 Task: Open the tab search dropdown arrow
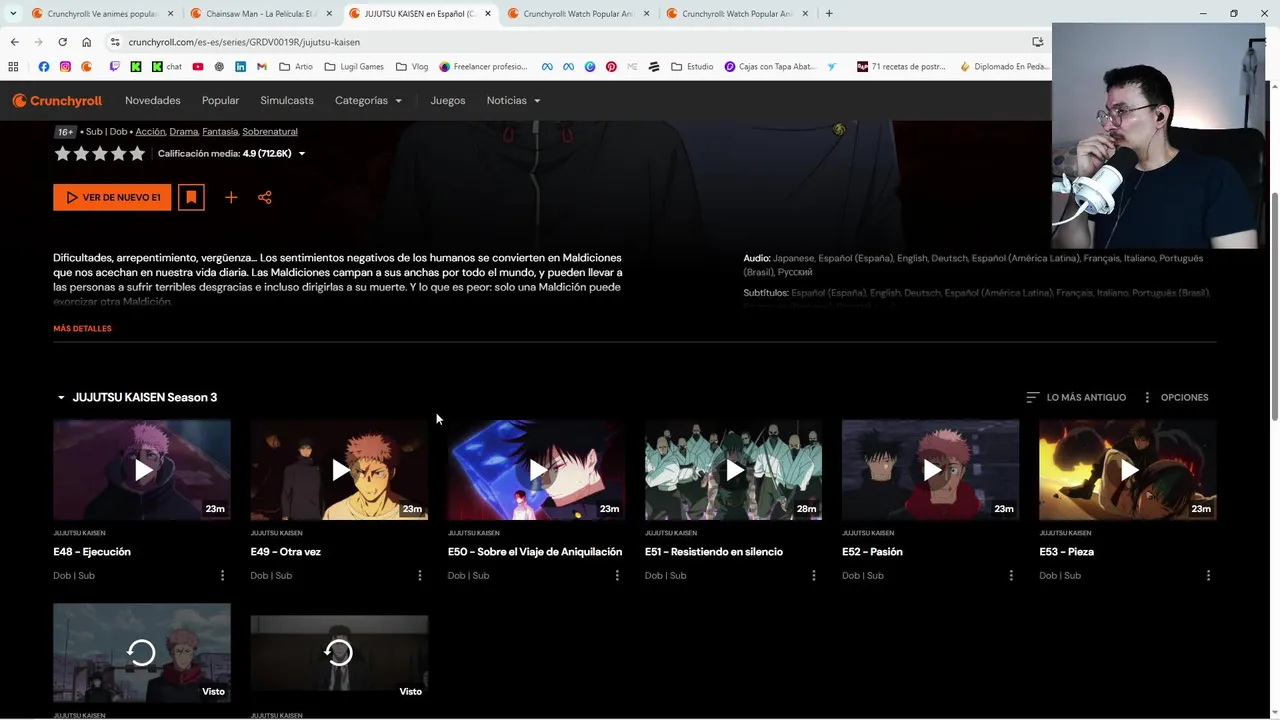[12, 14]
